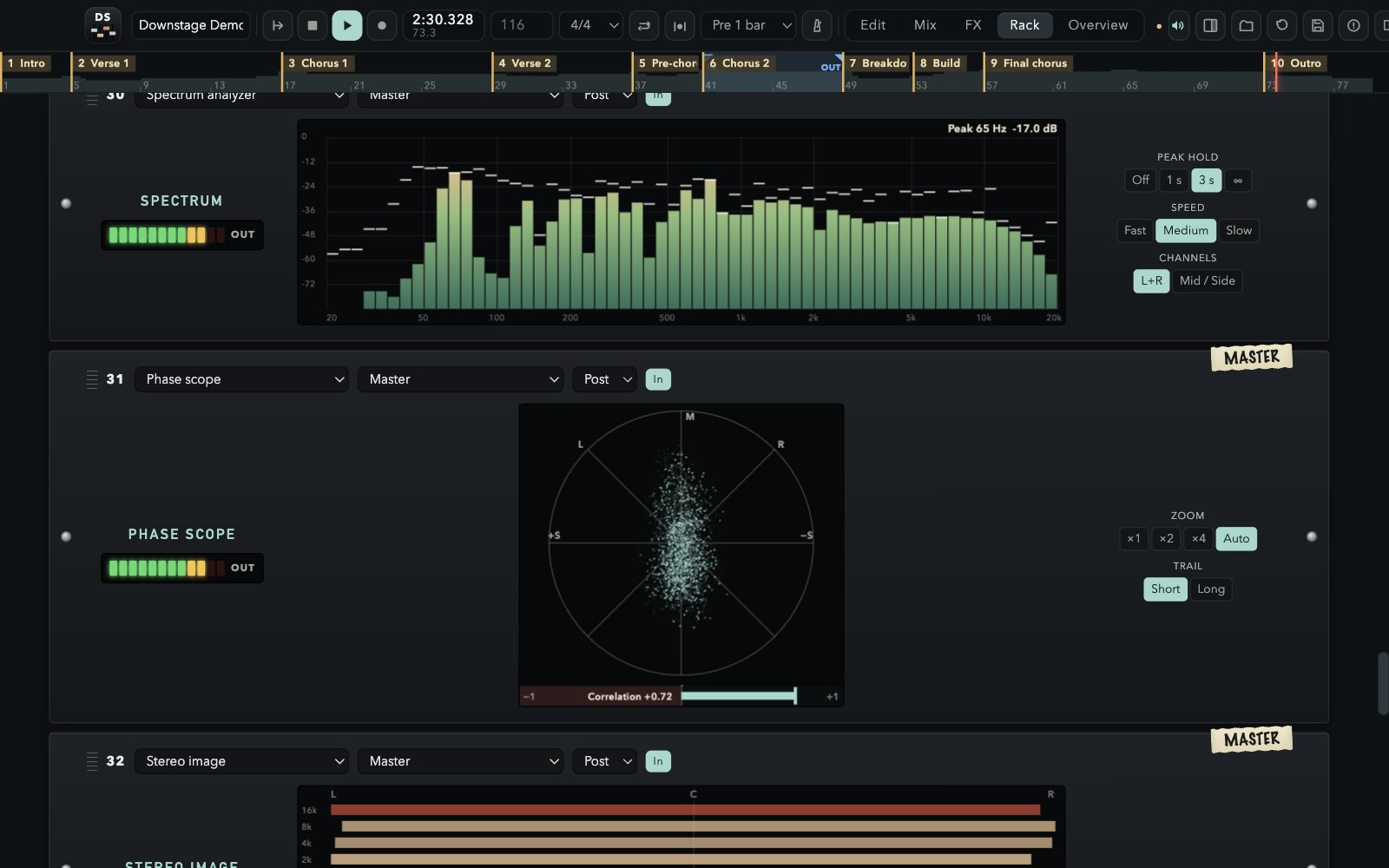
Task: Click the record button
Action: (x=382, y=25)
